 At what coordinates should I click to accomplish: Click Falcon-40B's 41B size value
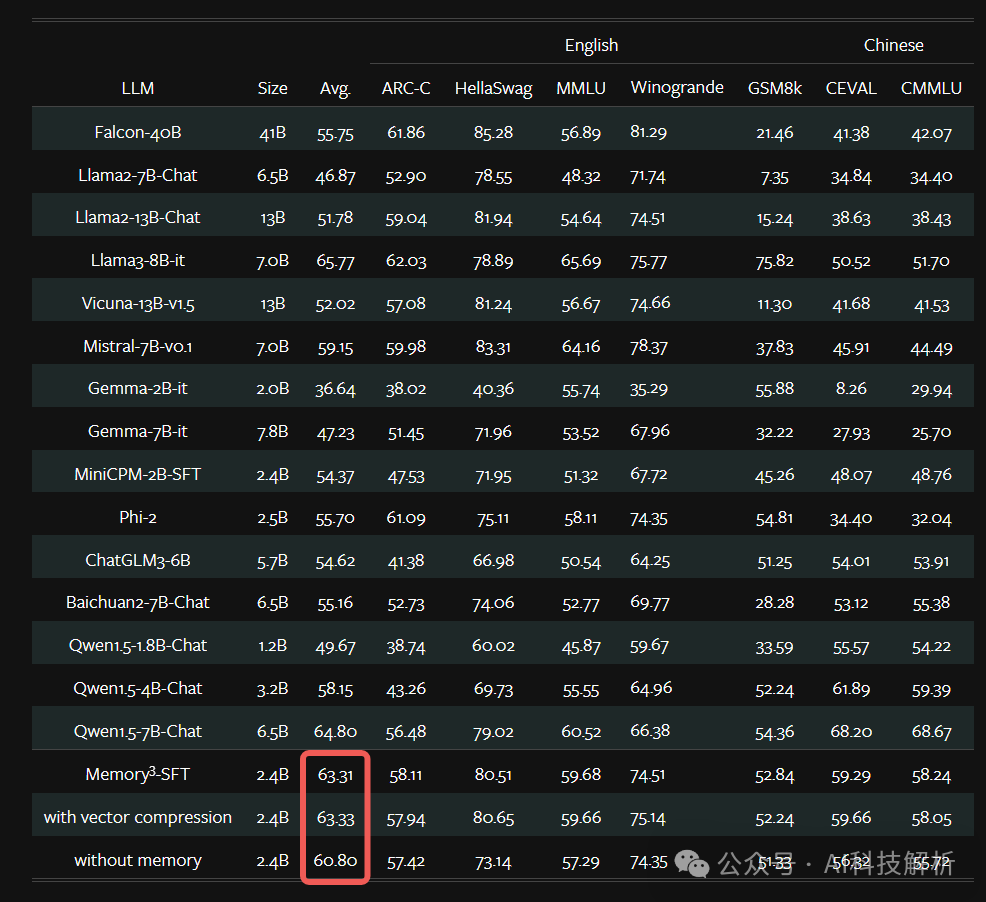coord(272,133)
